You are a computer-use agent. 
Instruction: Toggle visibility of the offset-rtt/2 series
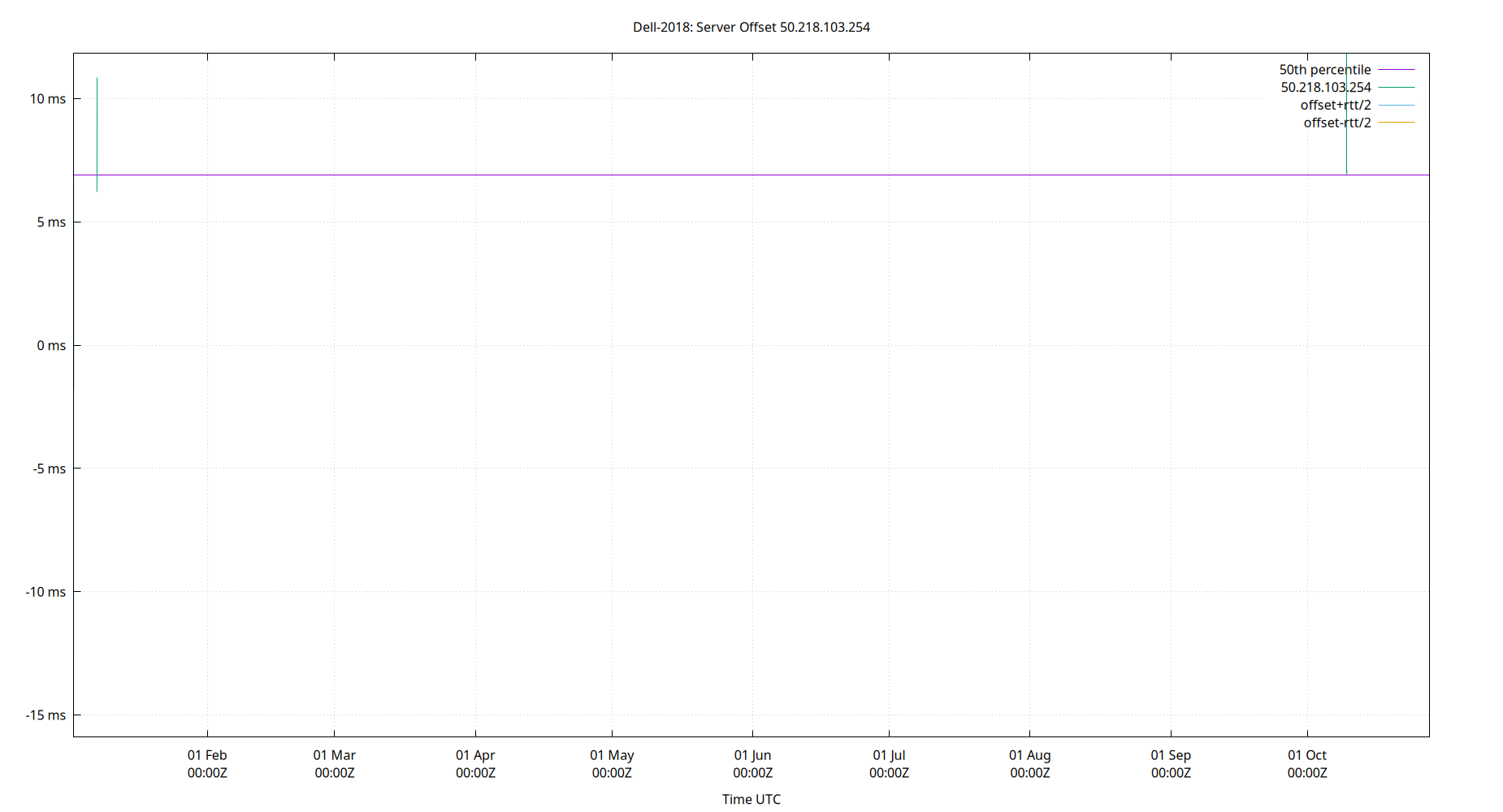1336,122
